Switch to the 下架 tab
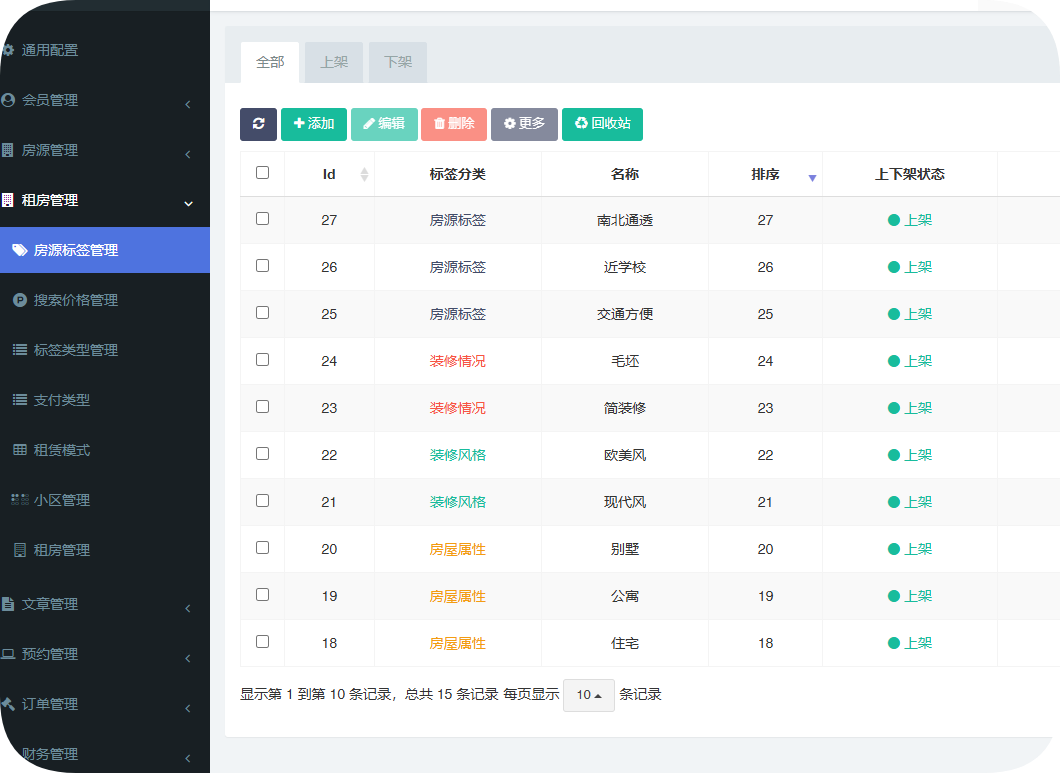This screenshot has width=1060, height=773. [x=397, y=61]
